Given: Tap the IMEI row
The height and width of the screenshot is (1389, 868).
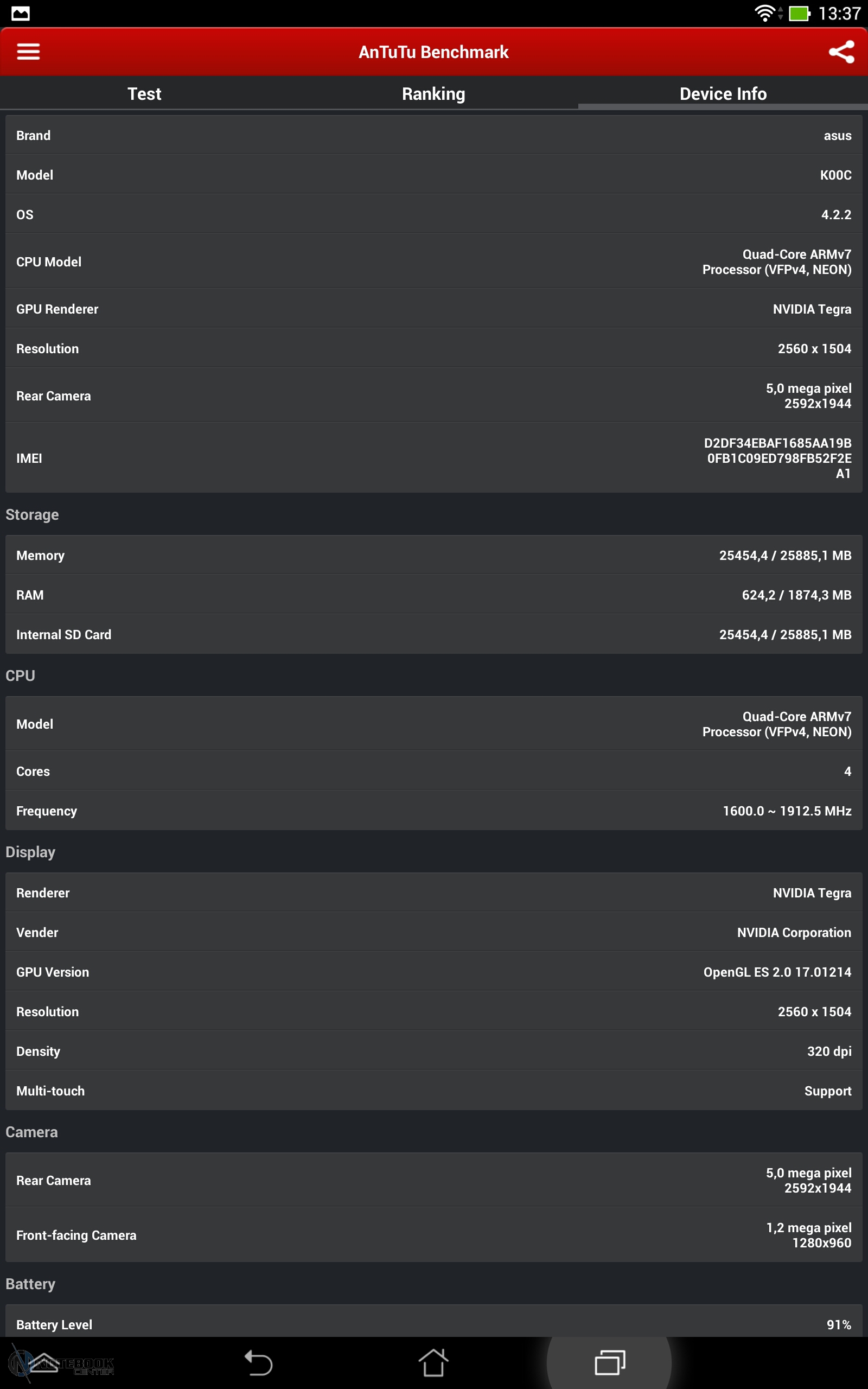Looking at the screenshot, I should tap(433, 458).
